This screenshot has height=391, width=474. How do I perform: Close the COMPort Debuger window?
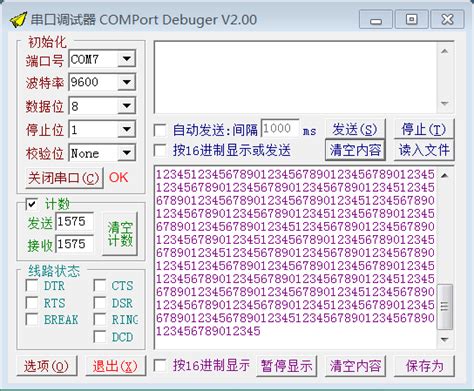pos(447,20)
